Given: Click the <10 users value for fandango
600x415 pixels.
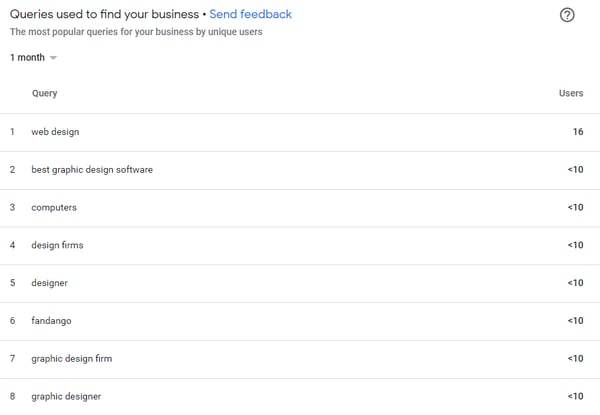Looking at the screenshot, I should pyautogui.click(x=575, y=321).
